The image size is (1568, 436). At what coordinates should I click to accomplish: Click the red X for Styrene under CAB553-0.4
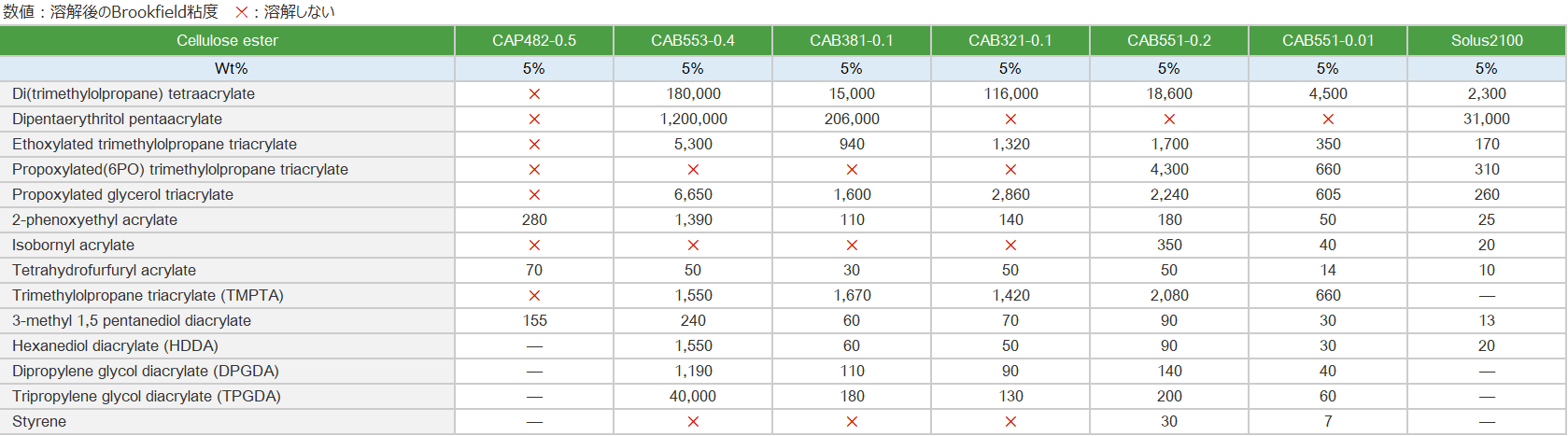[x=693, y=422]
